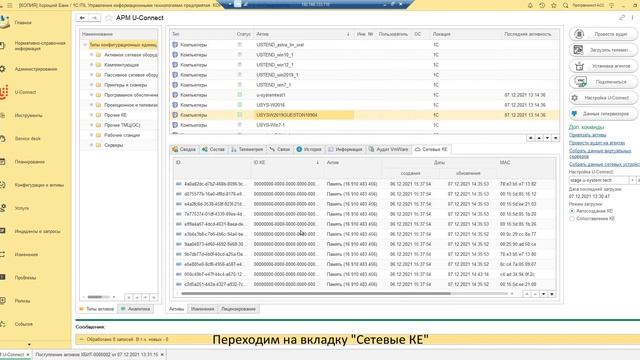Expand Серверы tree folder
Image resolution: width=640 pixels, height=360 pixels.
tap(91, 145)
